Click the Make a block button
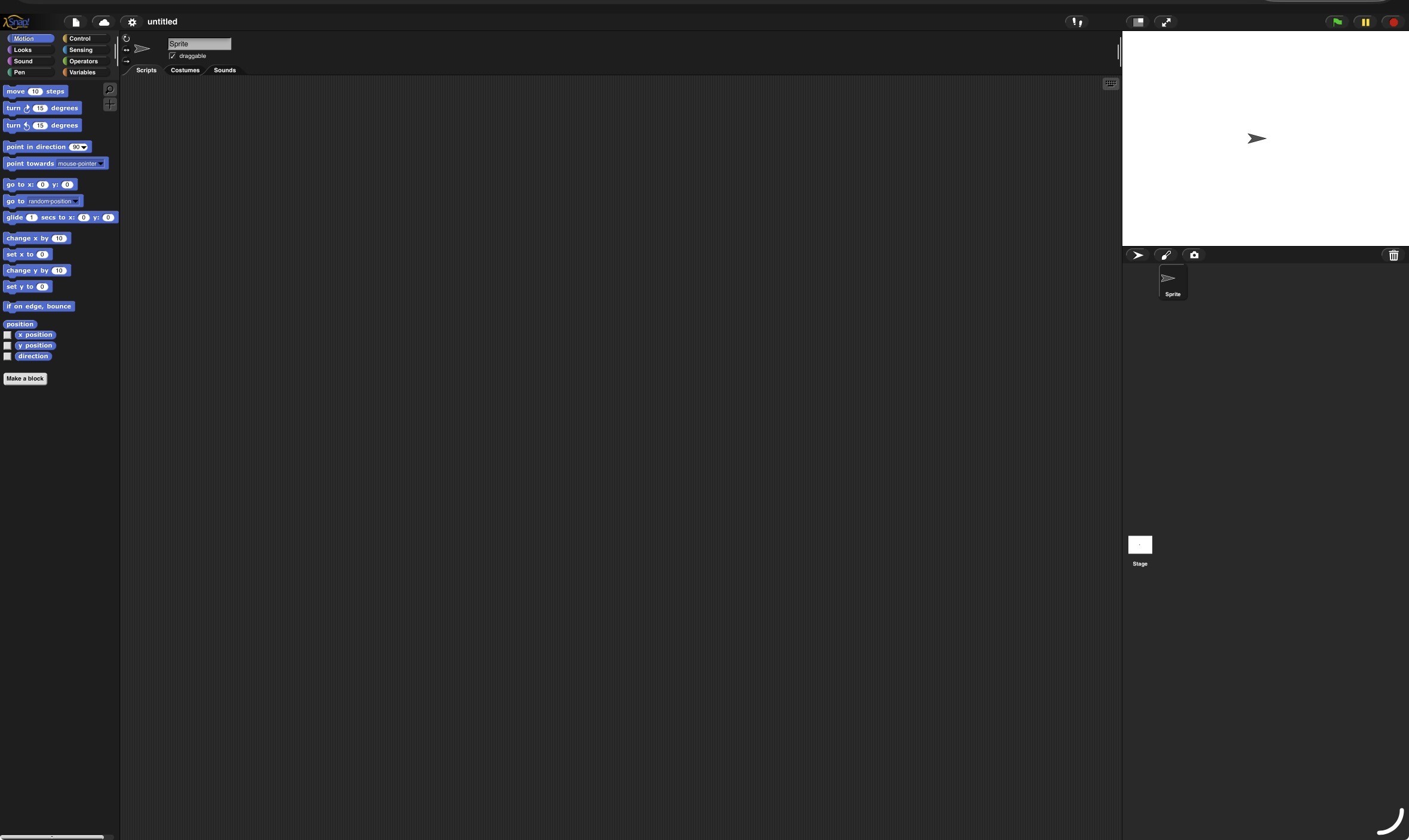1409x840 pixels. pos(25,379)
